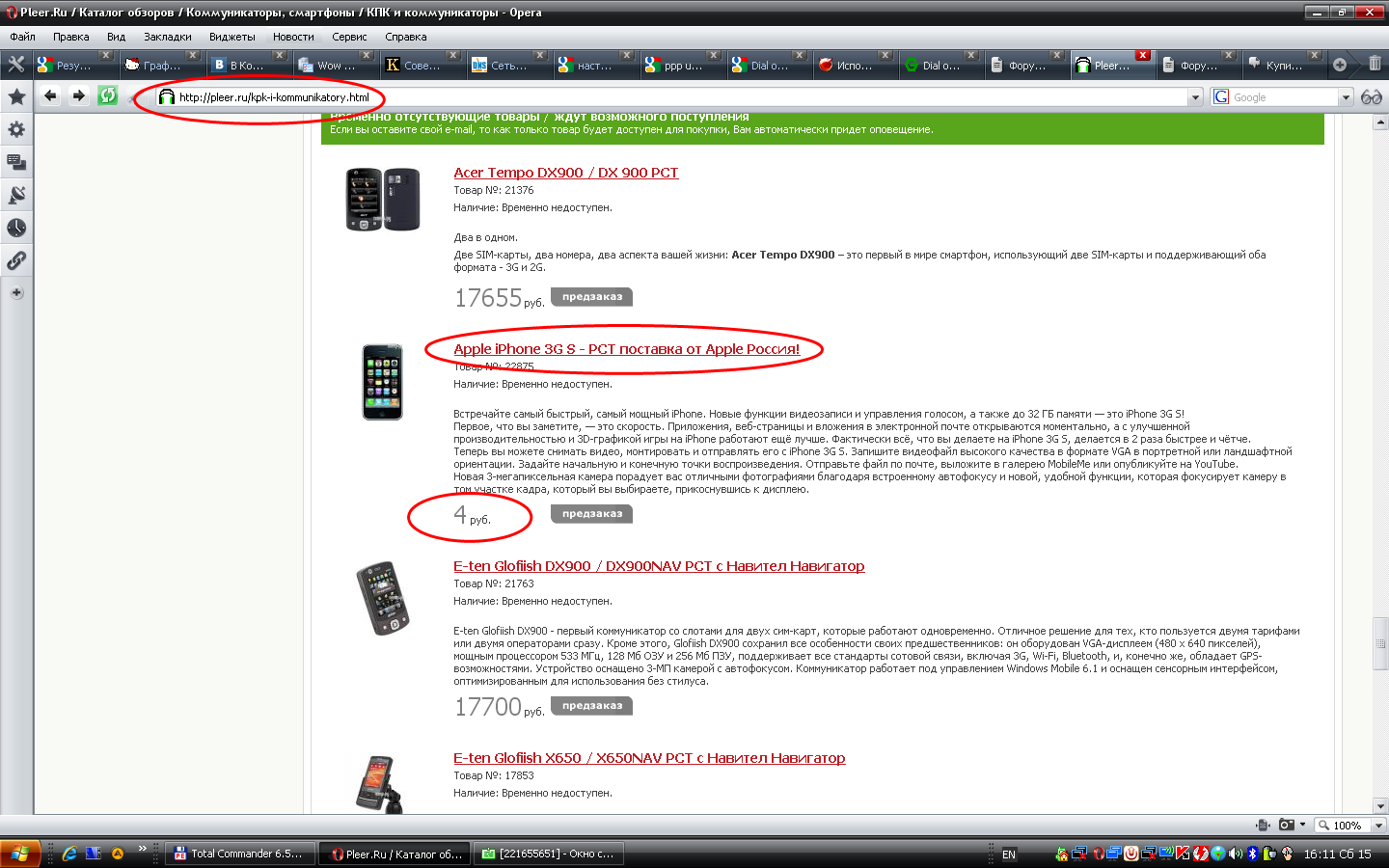
Task: Reload the page with the green button
Action: tap(108, 95)
